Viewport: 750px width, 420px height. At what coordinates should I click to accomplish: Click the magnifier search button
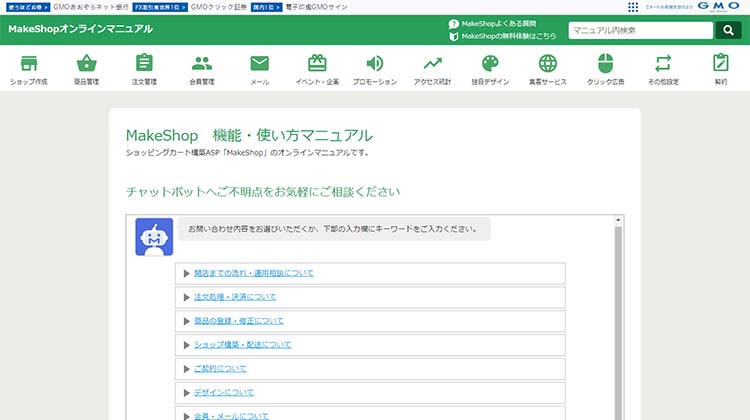pyautogui.click(x=728, y=30)
